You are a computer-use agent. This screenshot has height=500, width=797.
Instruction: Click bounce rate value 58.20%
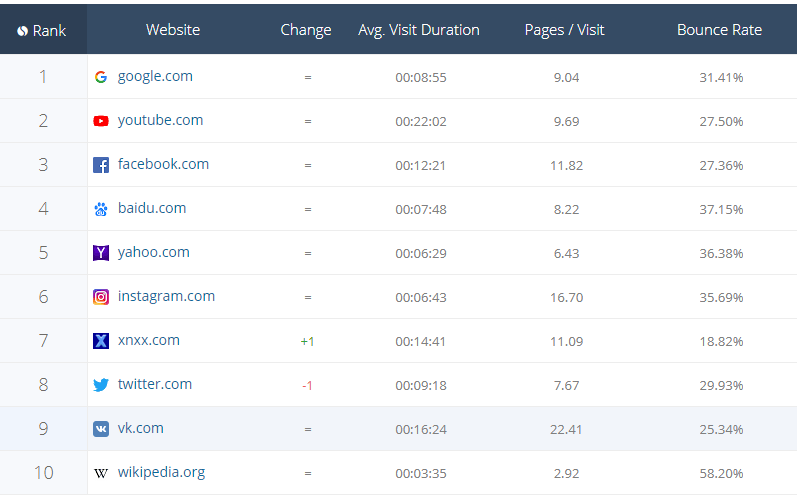(x=721, y=474)
